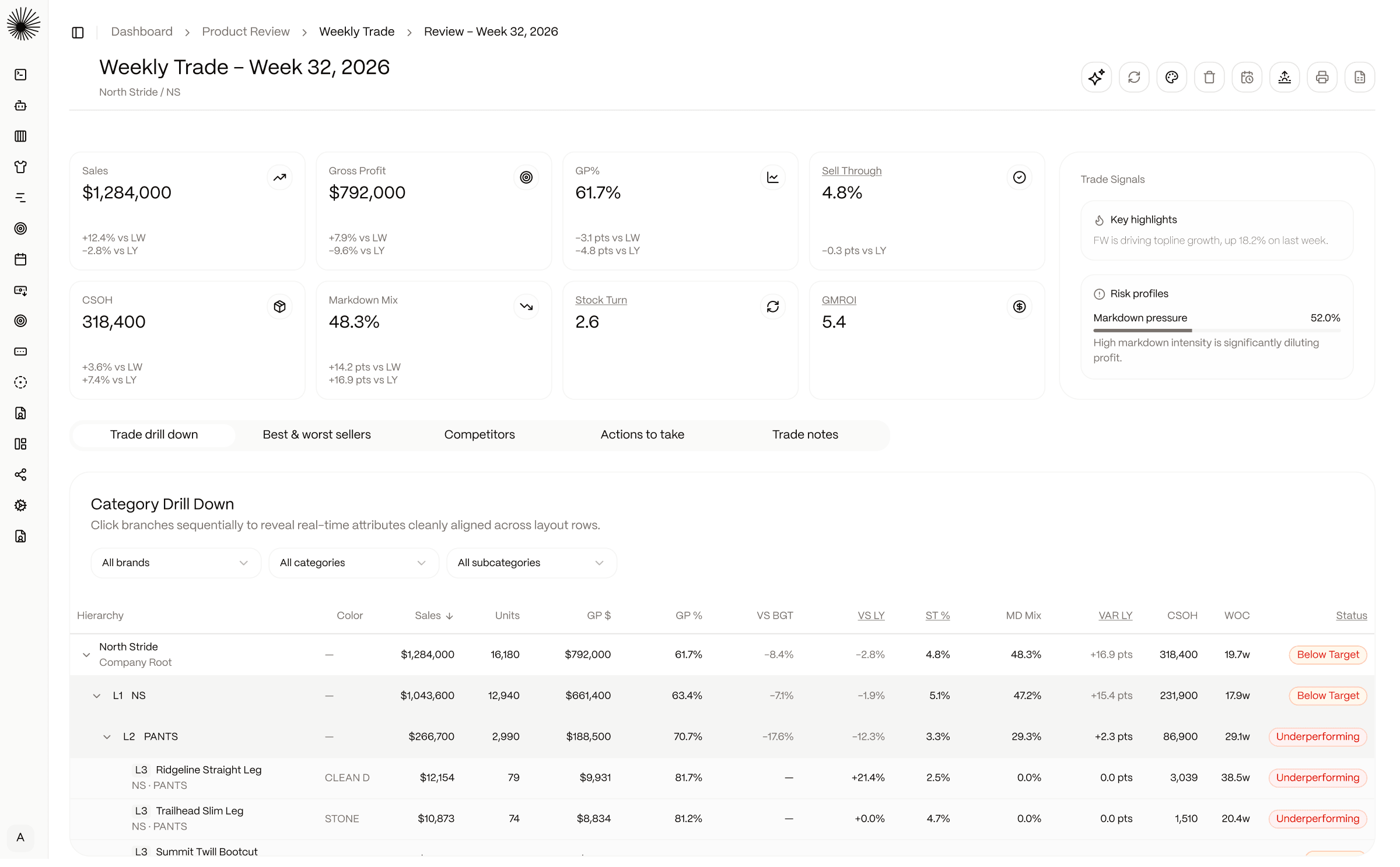Click the starburst app logo

pyautogui.click(x=23, y=23)
